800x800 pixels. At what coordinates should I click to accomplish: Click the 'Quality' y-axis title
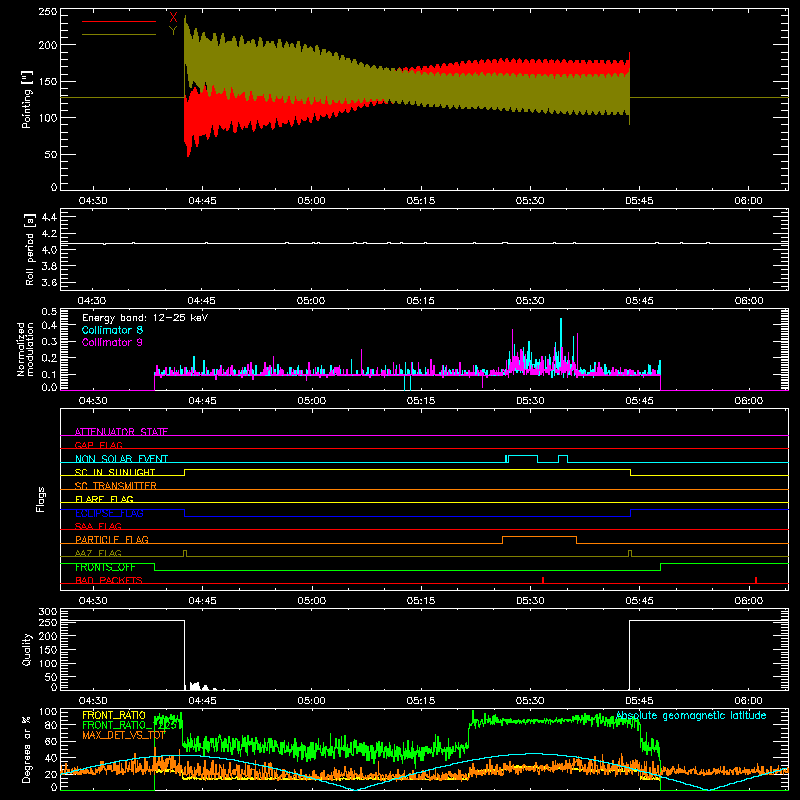[27, 649]
